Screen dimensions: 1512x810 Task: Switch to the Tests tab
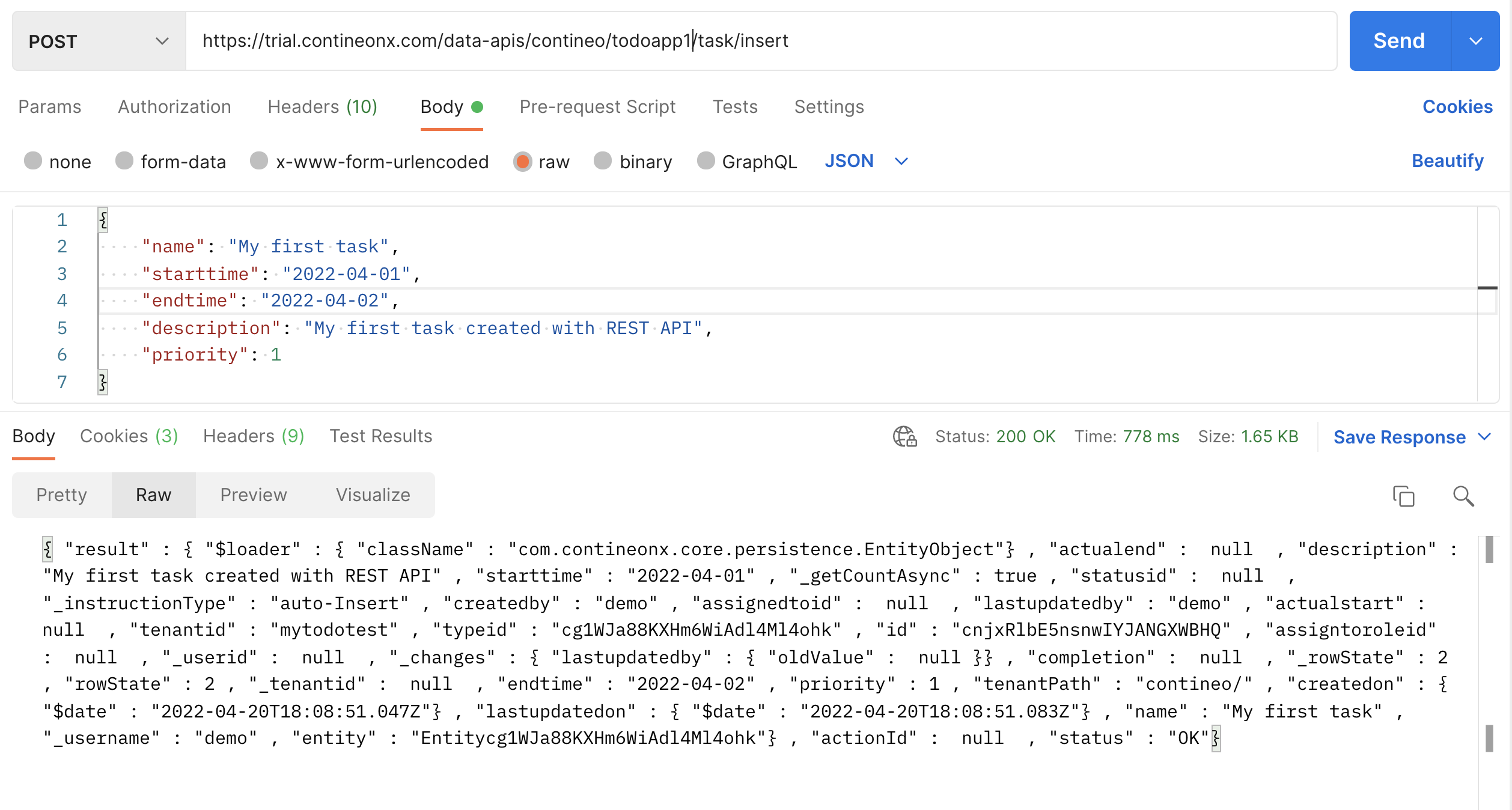tap(735, 106)
